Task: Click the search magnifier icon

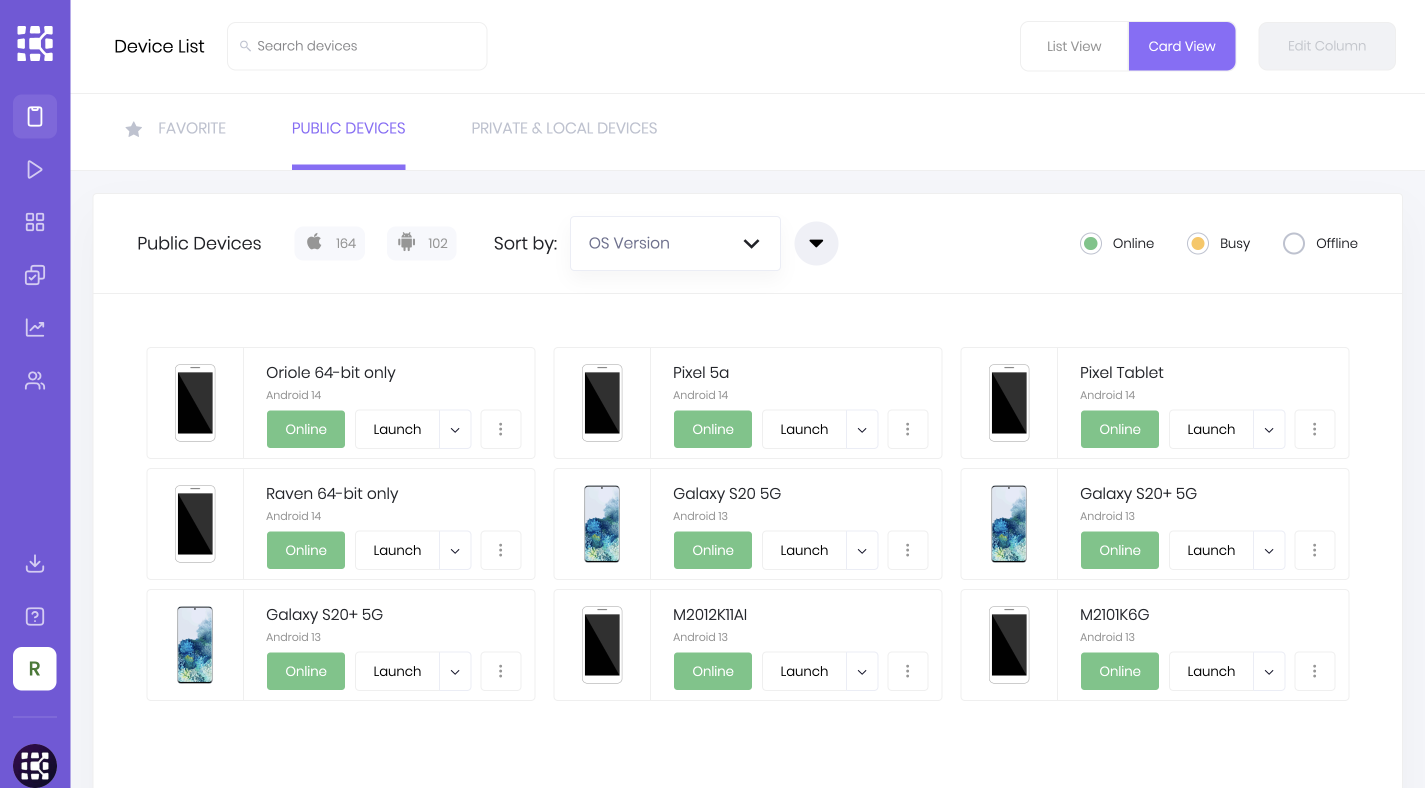Action: pos(245,46)
